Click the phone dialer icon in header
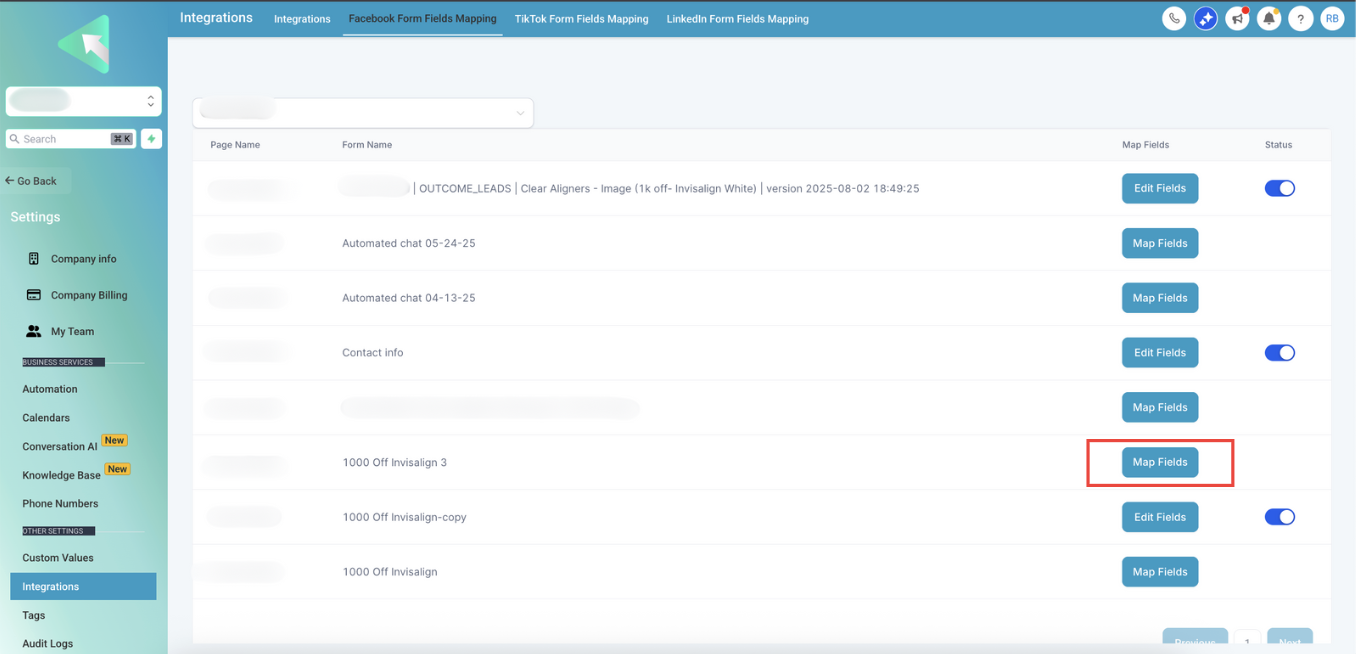The height and width of the screenshot is (654, 1362). 1174,18
